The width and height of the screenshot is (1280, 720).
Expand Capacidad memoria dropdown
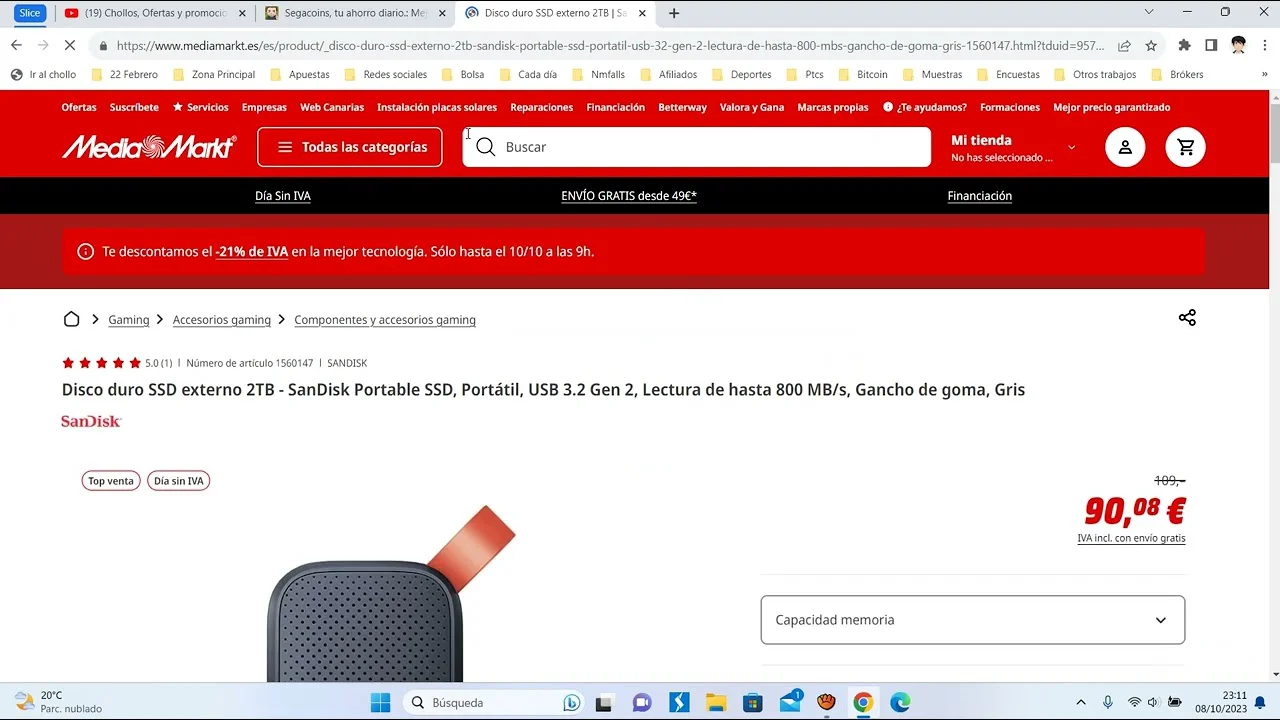[x=973, y=620]
